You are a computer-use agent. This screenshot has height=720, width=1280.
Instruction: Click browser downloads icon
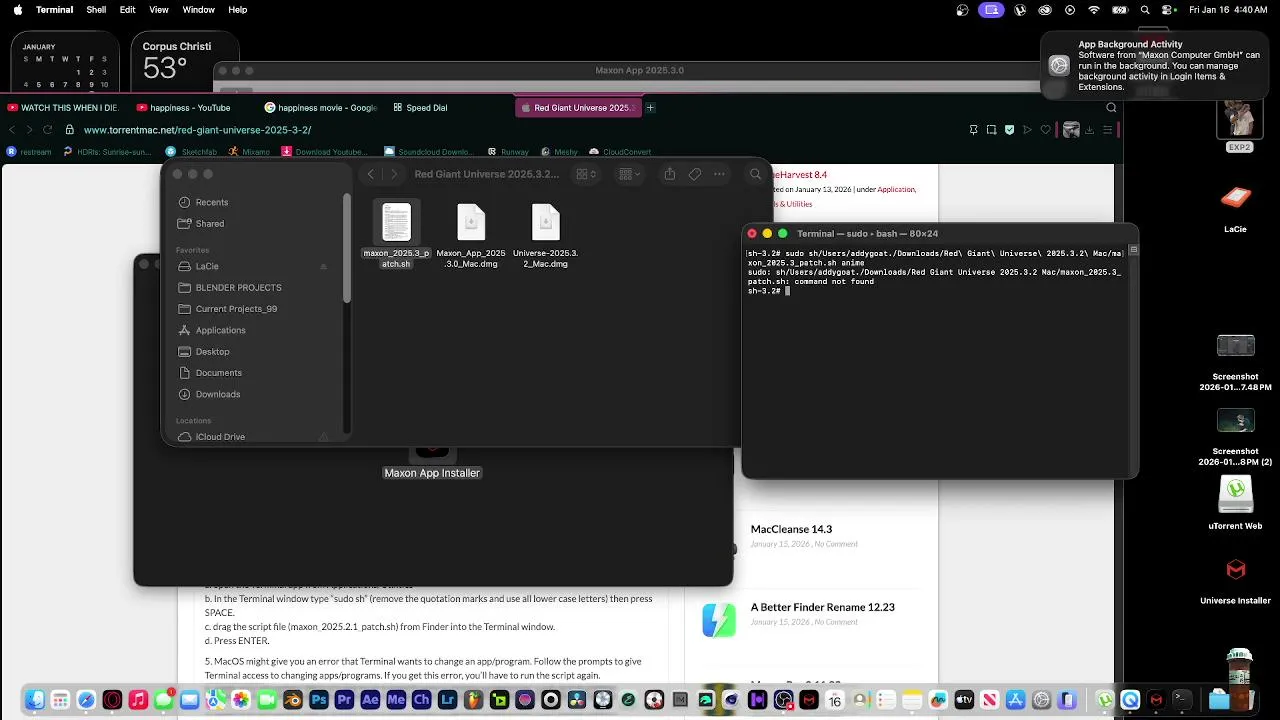(x=1089, y=130)
